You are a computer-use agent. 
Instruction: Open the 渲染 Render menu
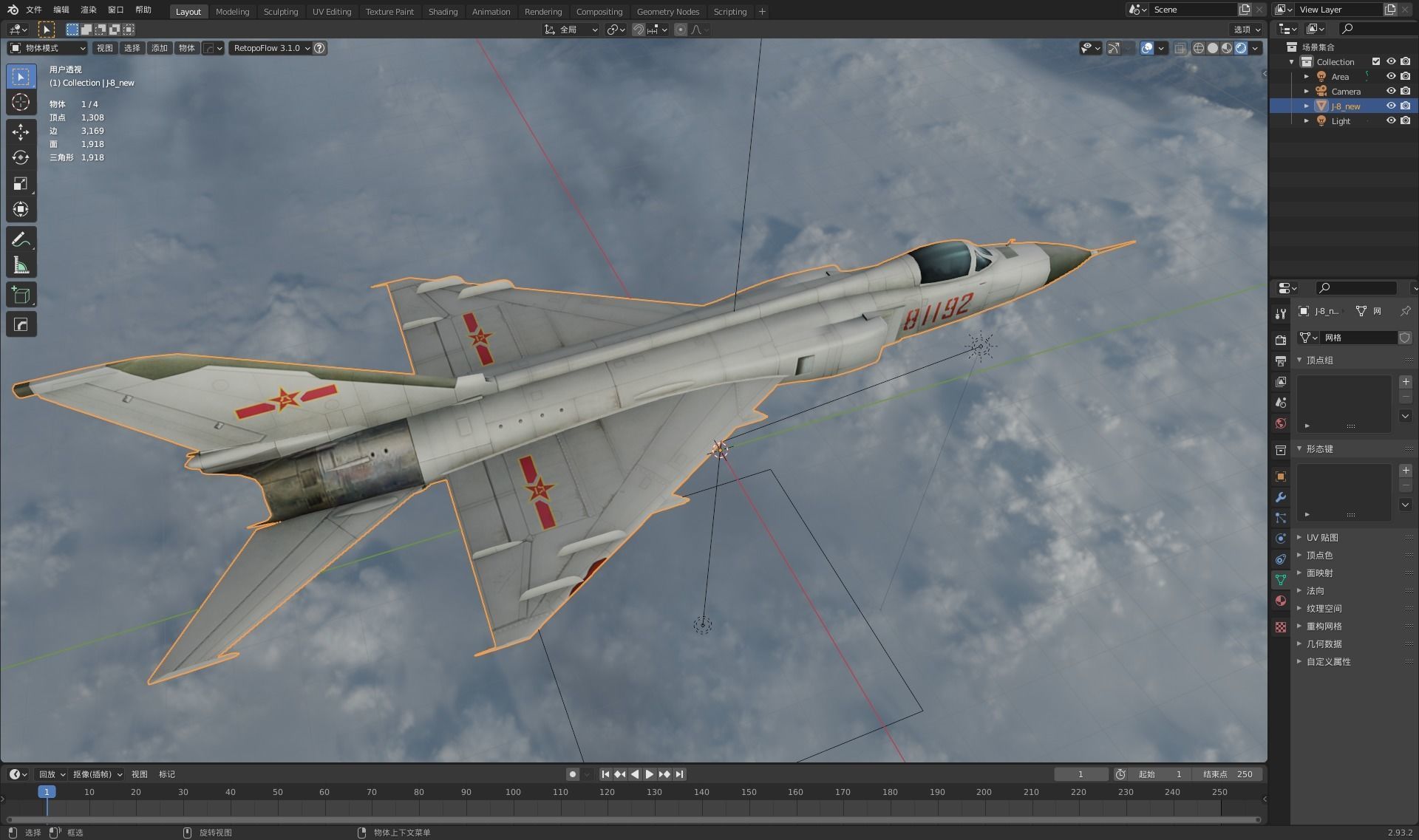click(89, 10)
